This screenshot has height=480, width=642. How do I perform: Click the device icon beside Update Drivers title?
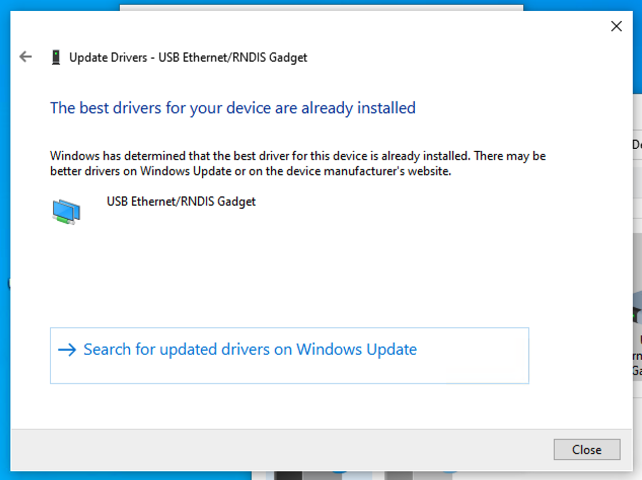click(56, 57)
